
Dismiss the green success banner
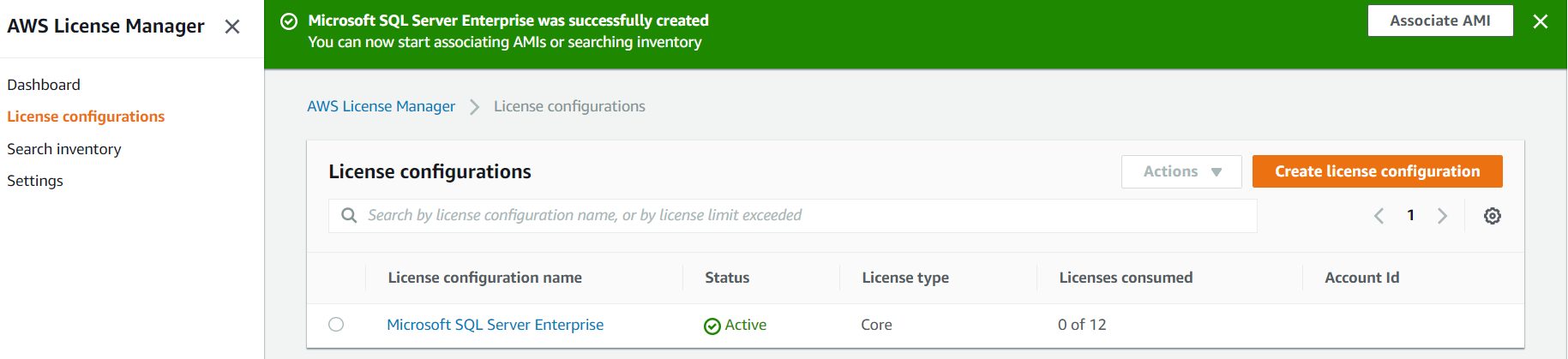pyautogui.click(x=1541, y=21)
